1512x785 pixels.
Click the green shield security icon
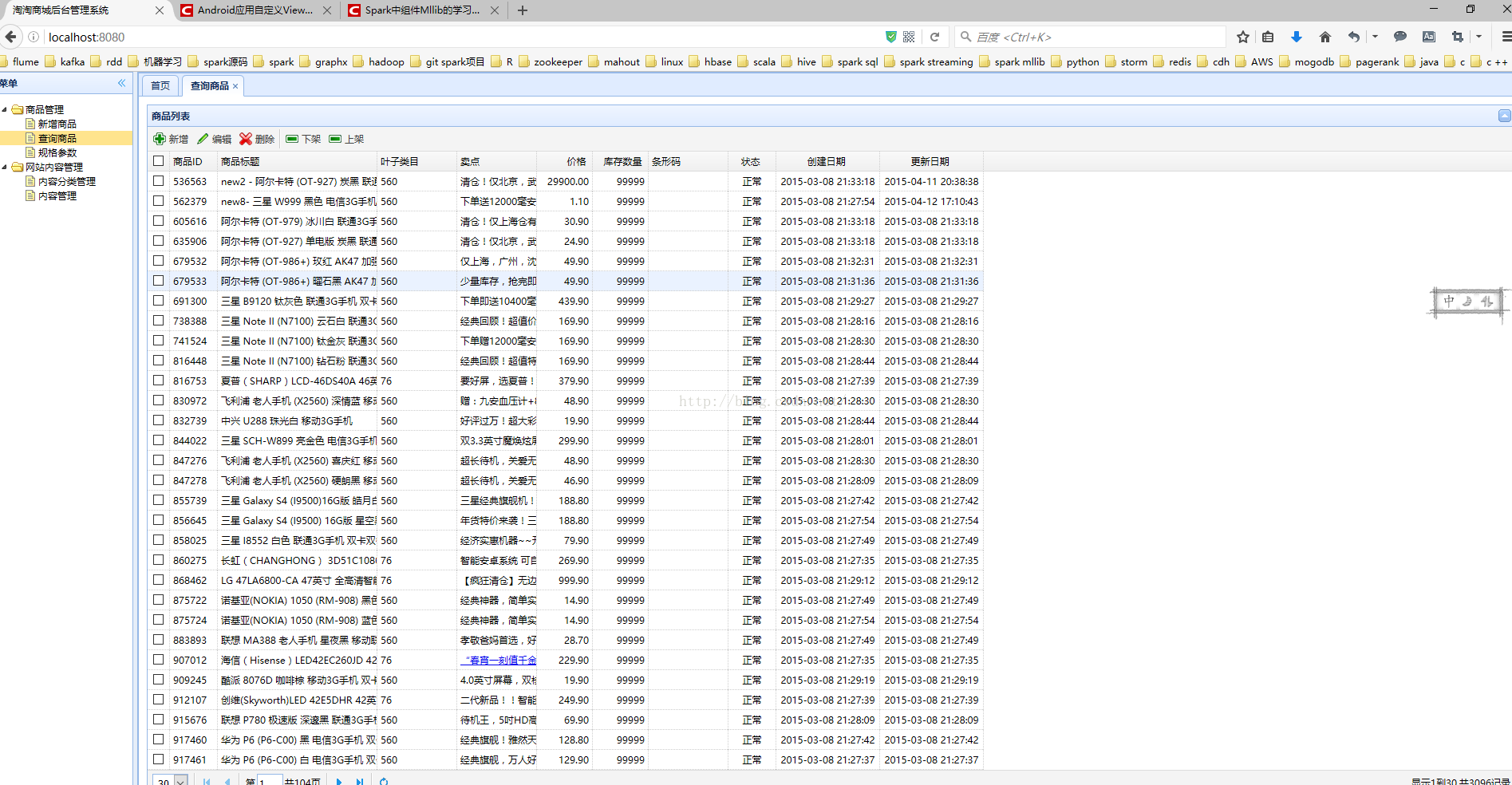[x=891, y=37]
